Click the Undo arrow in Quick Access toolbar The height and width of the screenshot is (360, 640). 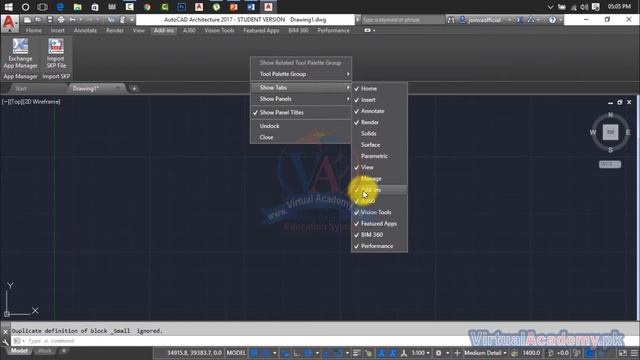[x=72, y=20]
